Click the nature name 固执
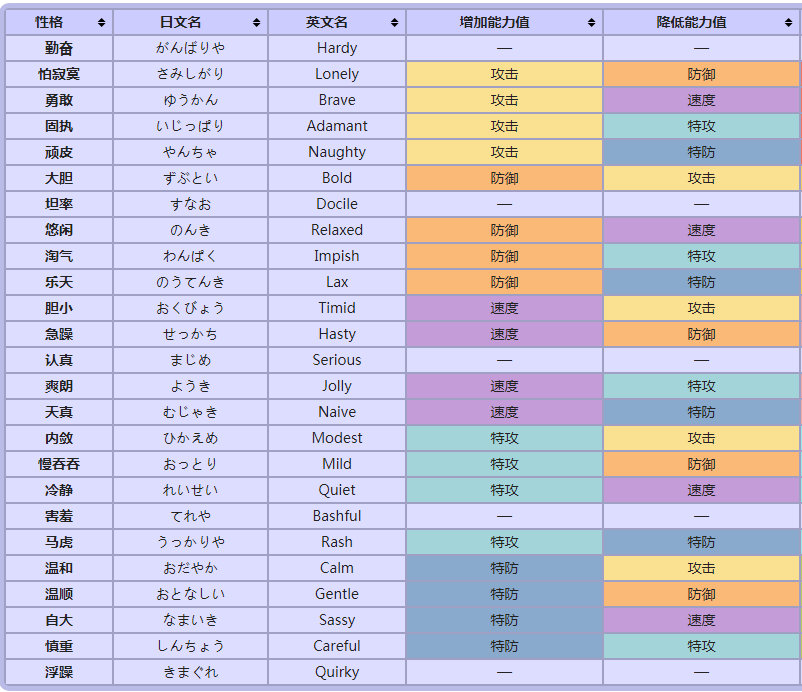This screenshot has width=802, height=692. pos(59,126)
